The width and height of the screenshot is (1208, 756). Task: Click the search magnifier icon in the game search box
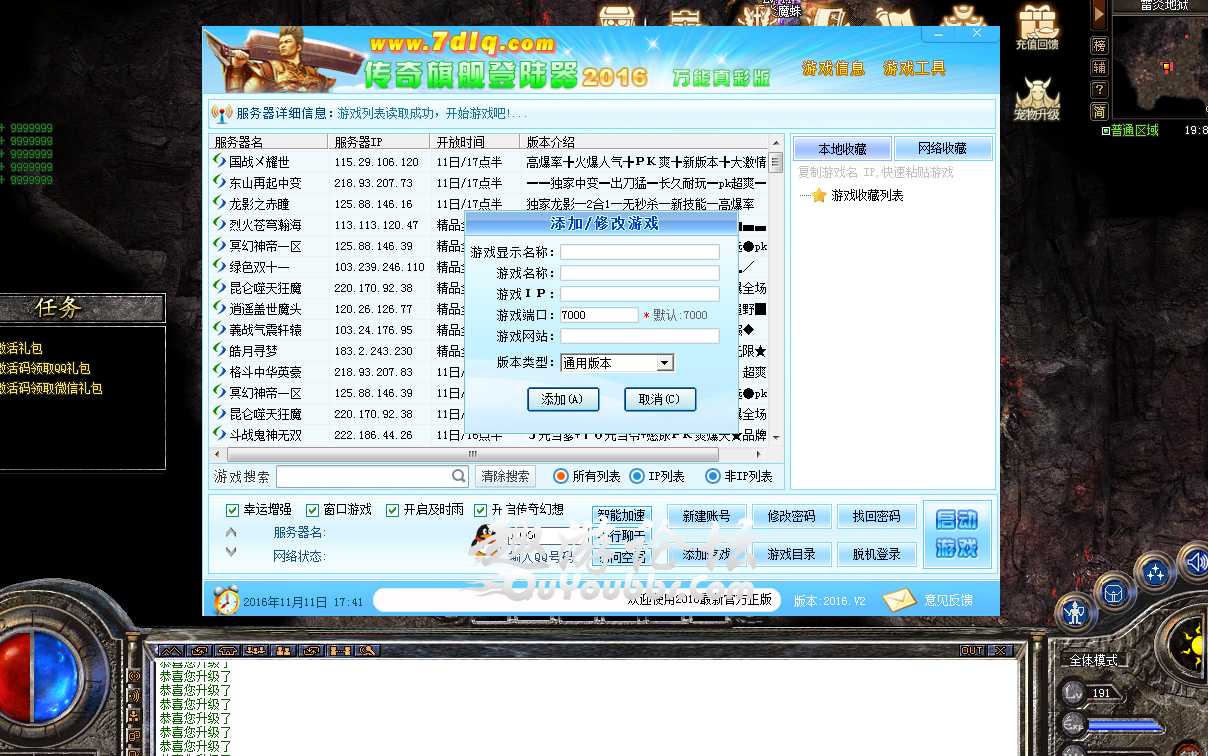click(458, 476)
